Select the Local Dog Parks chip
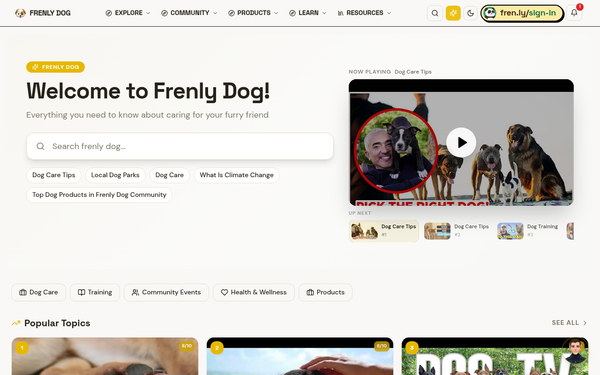This screenshot has height=375, width=600. (115, 175)
